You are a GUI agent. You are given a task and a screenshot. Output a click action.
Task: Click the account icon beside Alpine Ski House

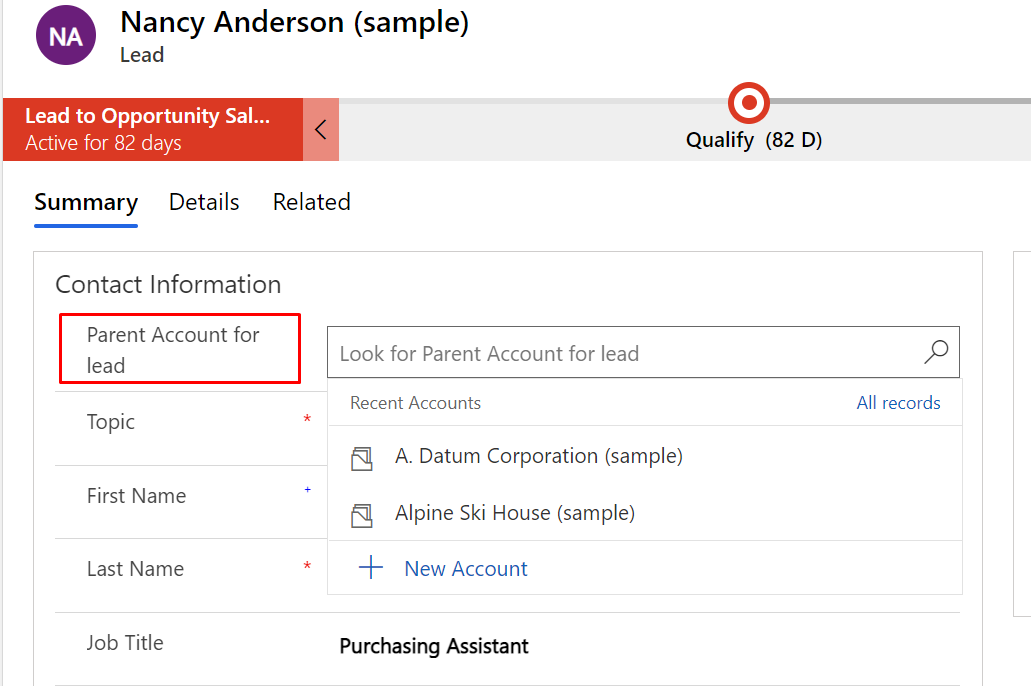(x=362, y=515)
